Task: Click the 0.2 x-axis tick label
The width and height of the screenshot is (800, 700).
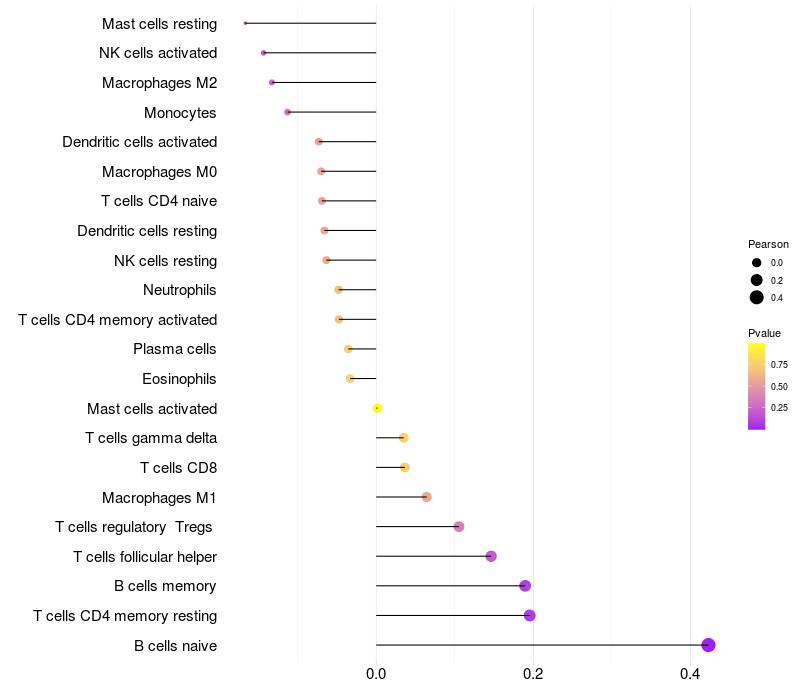Action: tap(533, 675)
